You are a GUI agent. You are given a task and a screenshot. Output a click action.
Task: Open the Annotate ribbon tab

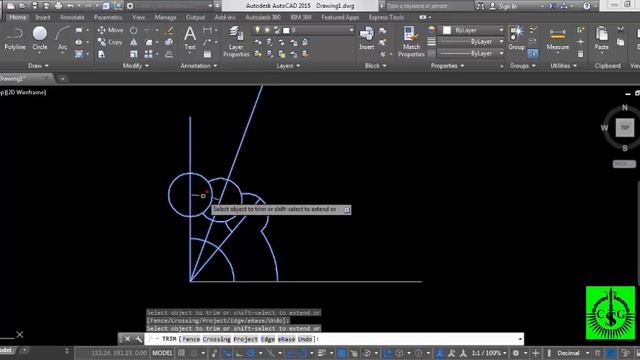pos(72,18)
